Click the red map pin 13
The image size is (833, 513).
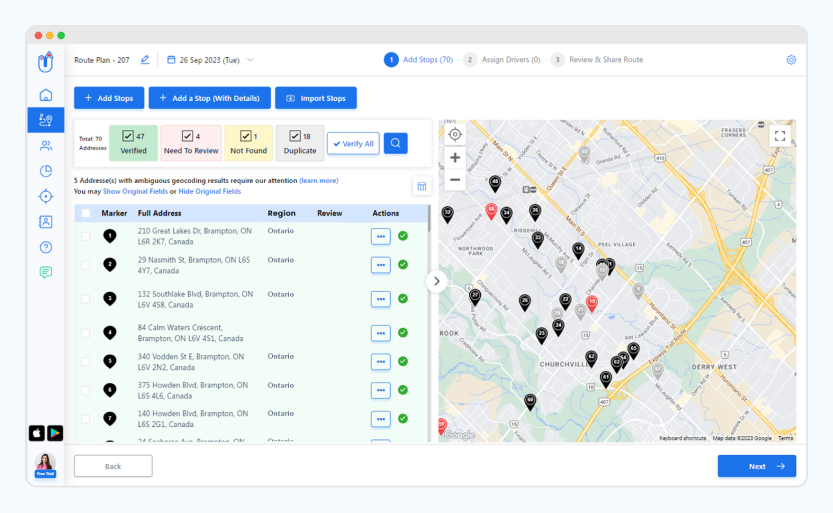point(591,303)
